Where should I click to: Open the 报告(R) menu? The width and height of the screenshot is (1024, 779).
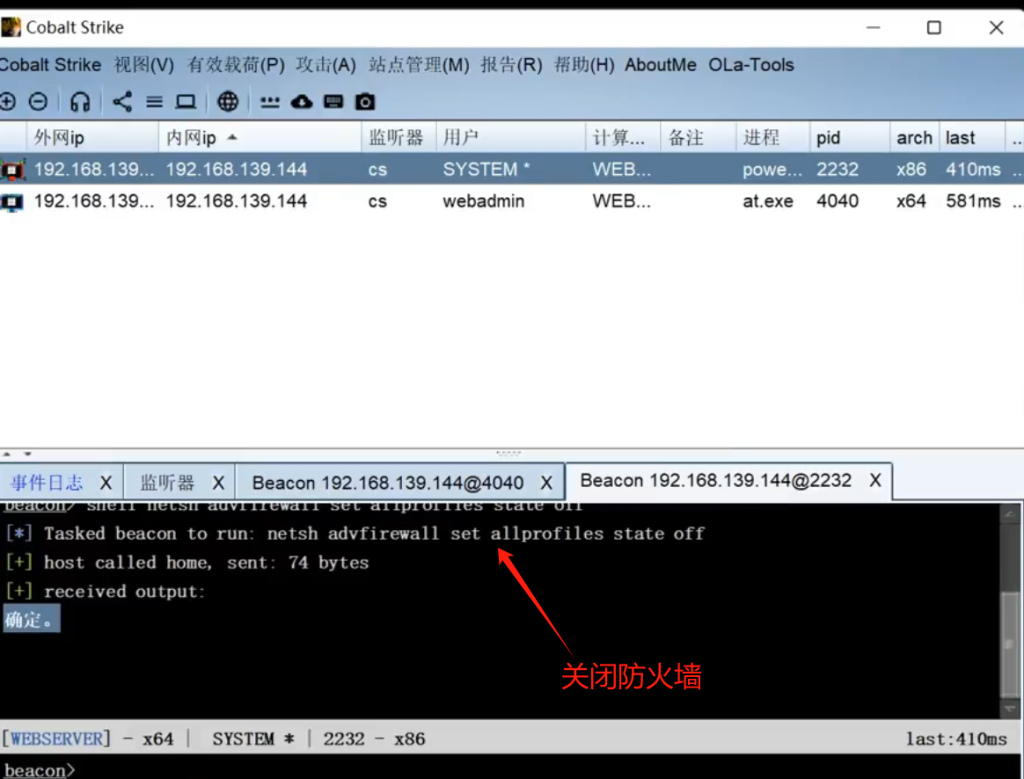[511, 65]
